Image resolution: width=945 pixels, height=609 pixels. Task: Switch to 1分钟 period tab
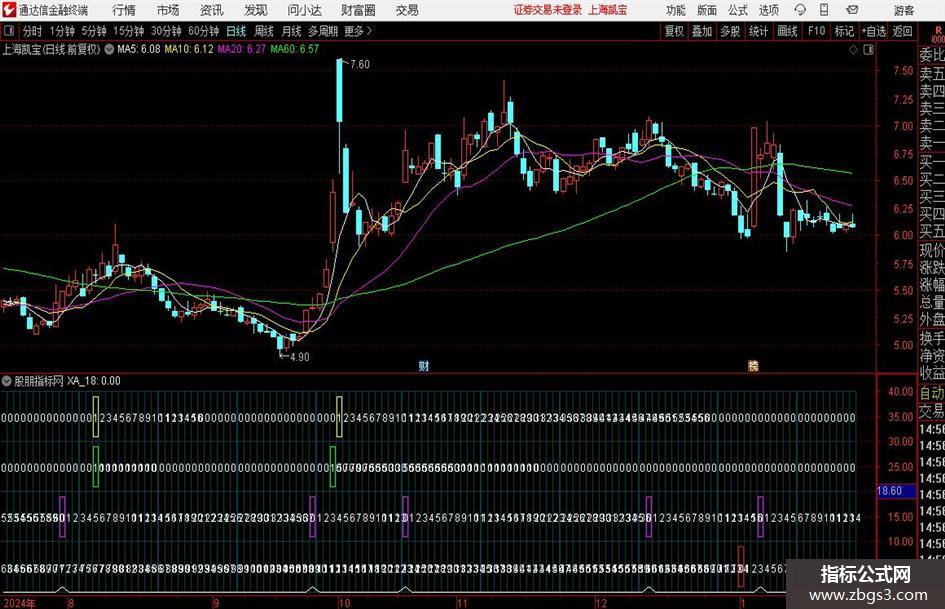click(x=62, y=31)
